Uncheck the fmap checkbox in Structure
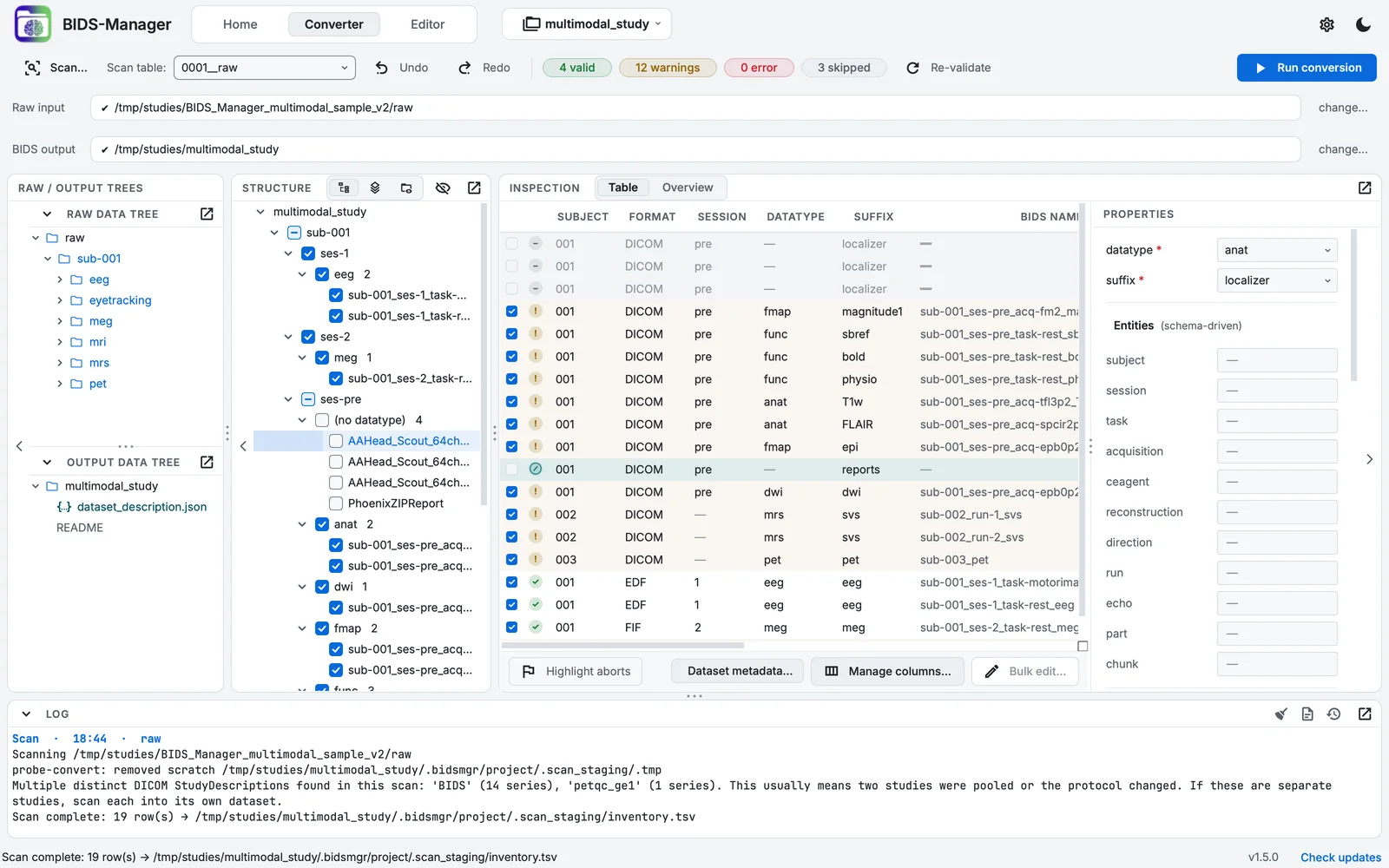The image size is (1389, 868). click(x=322, y=628)
